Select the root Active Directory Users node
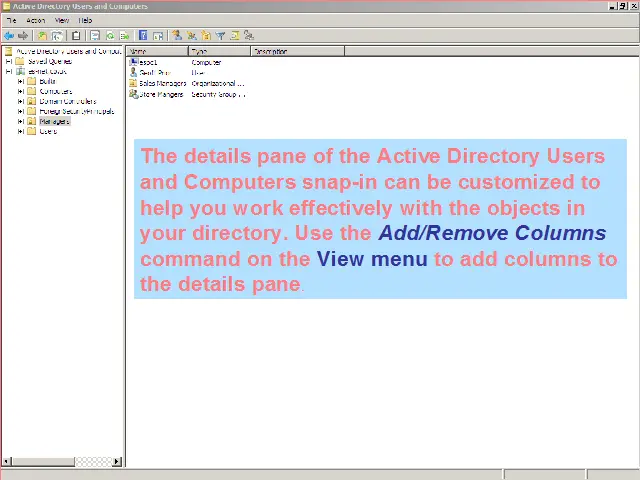The height and width of the screenshot is (480, 640). (69, 51)
